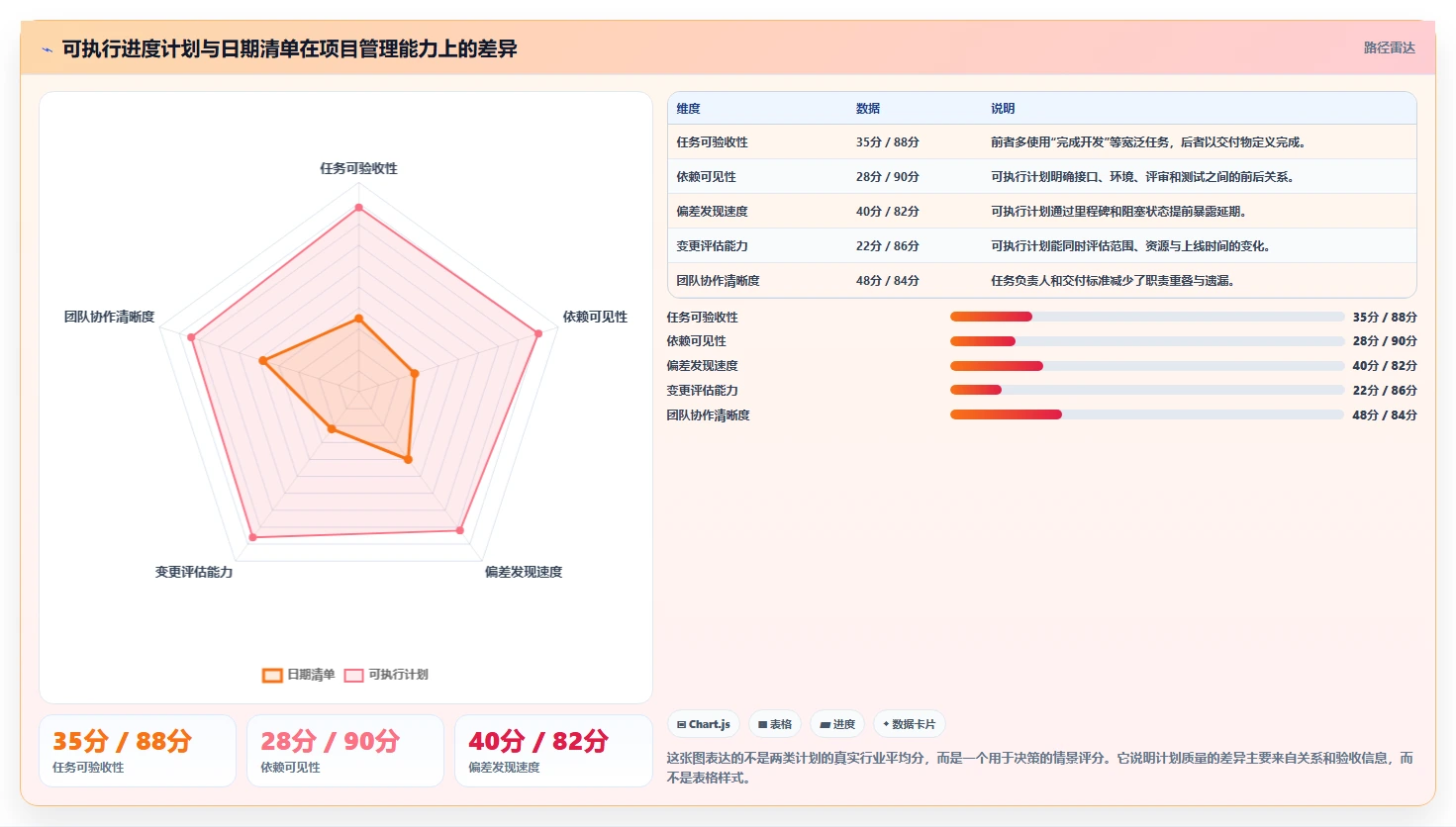Click the orange radar point on 变更评估能力 axis

point(332,429)
